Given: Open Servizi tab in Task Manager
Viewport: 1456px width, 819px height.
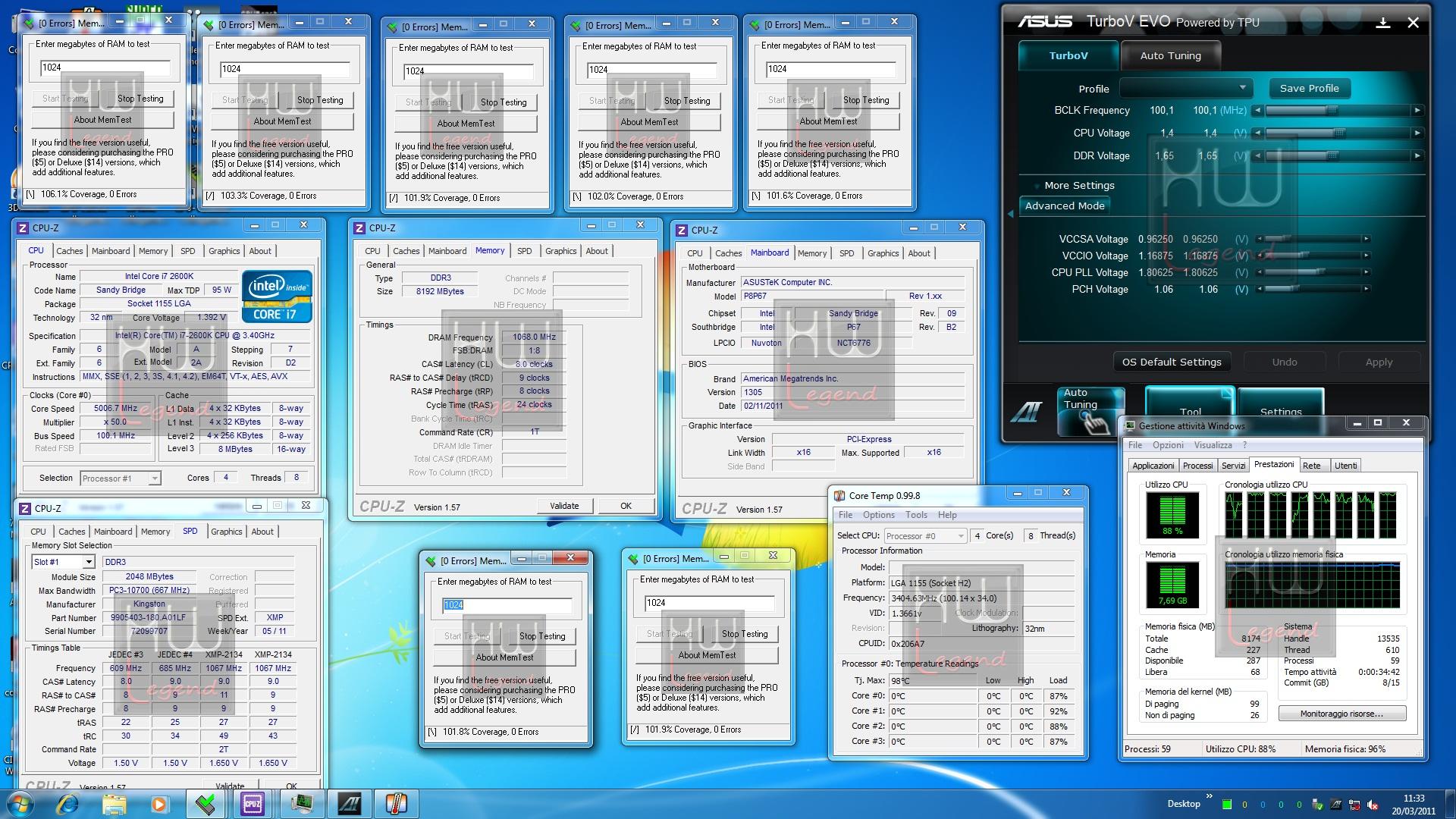Looking at the screenshot, I should (1233, 466).
